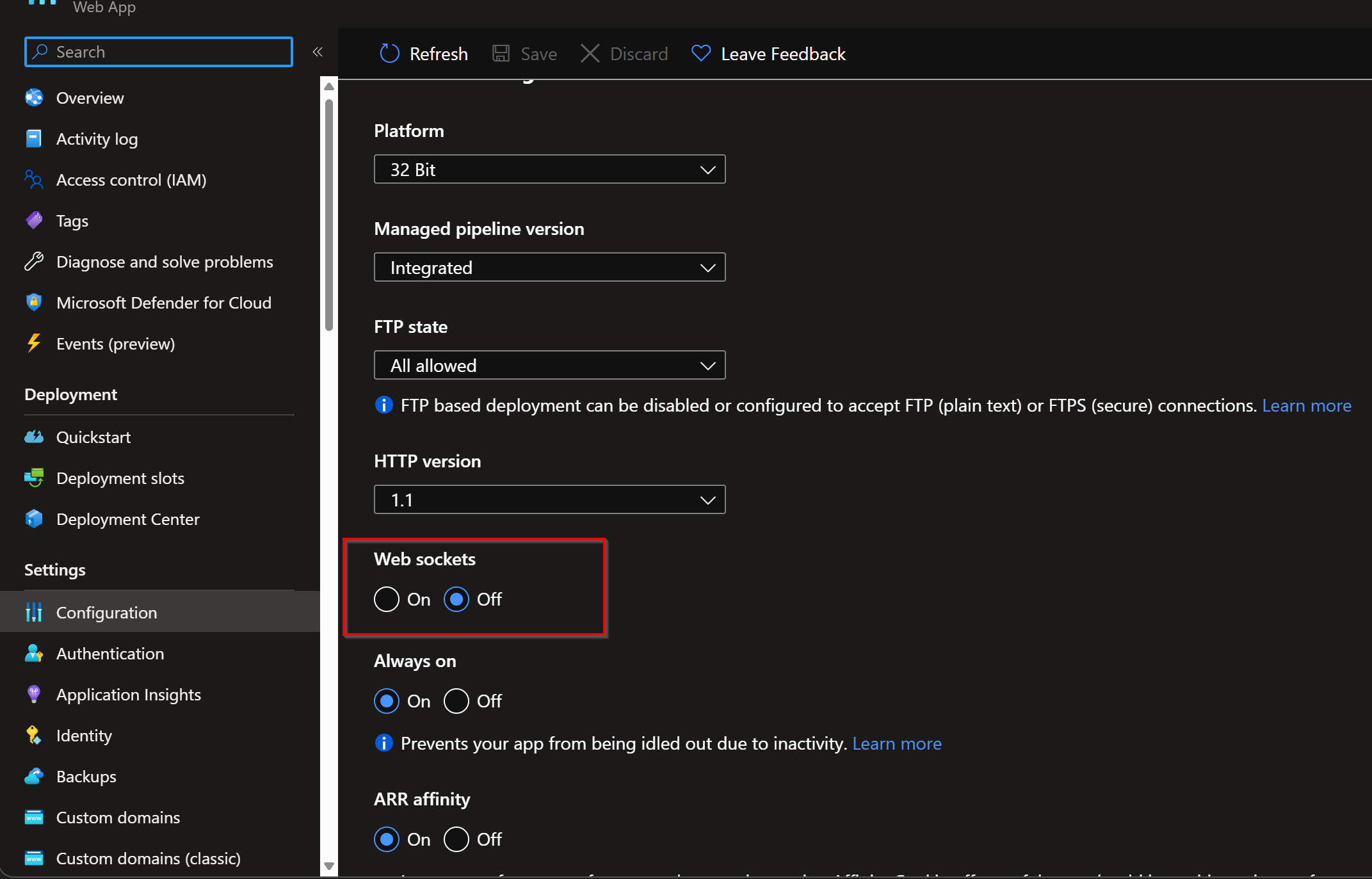Click the Leave Feedback heart icon

tap(700, 54)
